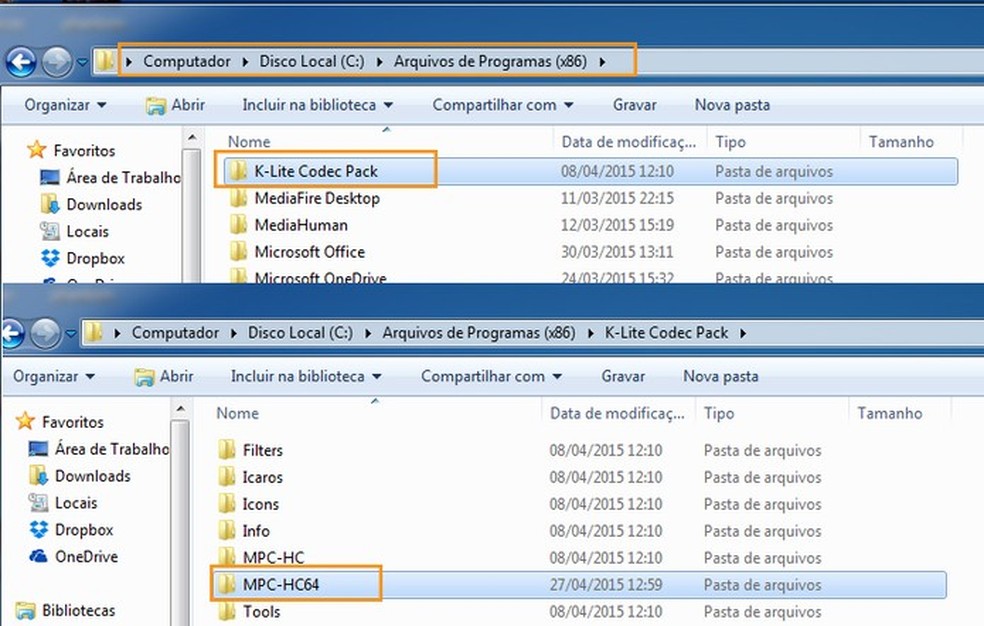Click Favoritos star in upper sidebar
984x626 pixels.
[x=36, y=150]
